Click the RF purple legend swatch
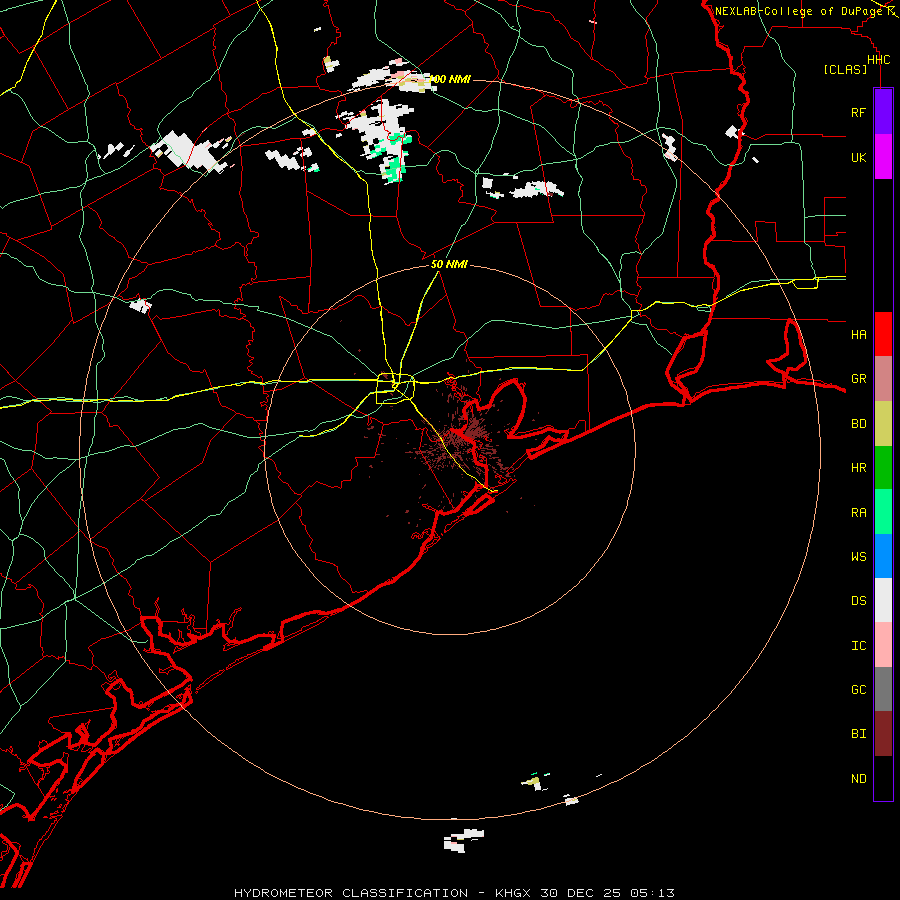Screen dimensions: 900x900 (883, 112)
